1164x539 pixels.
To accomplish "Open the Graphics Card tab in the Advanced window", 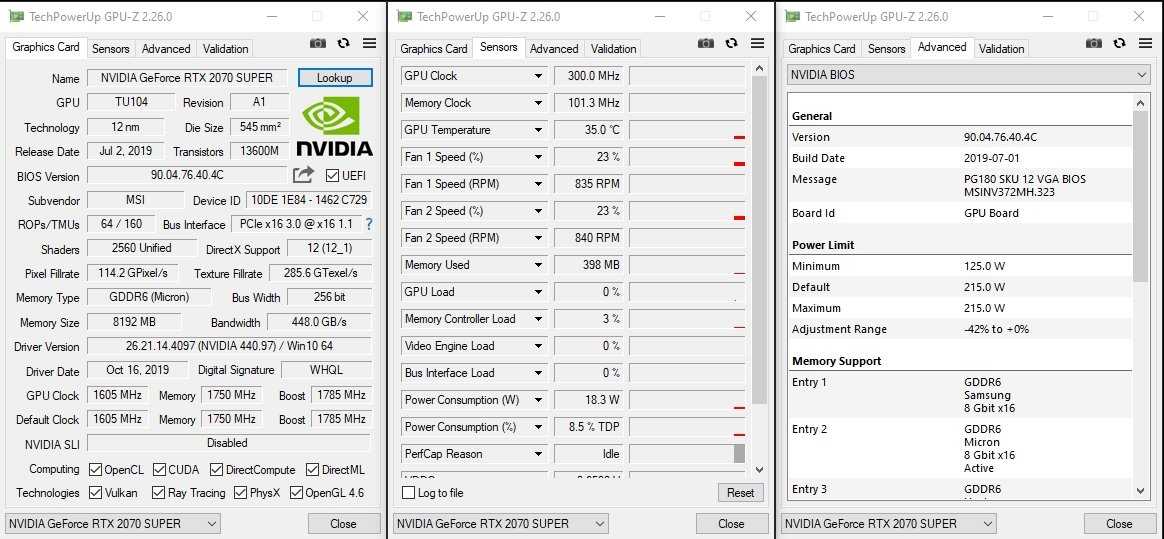I will [822, 49].
